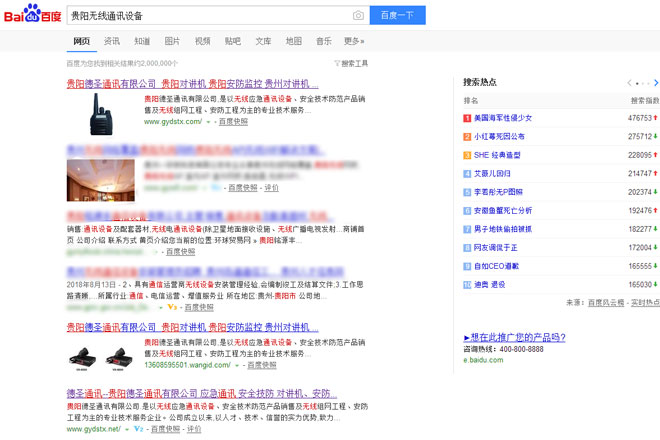Go to next page of 搜索热点

coord(656,83)
